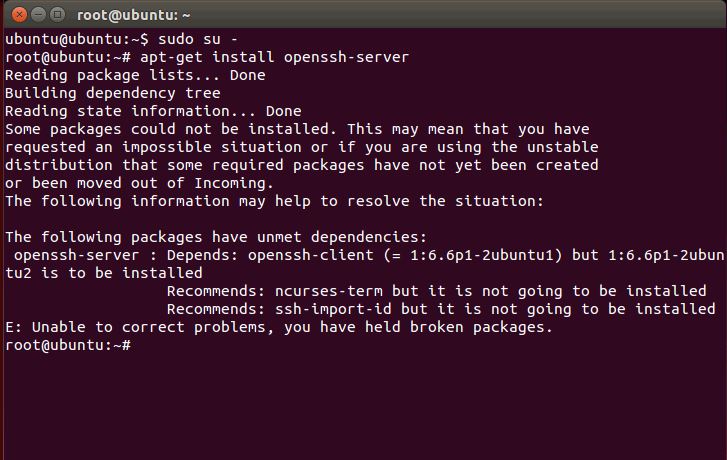Click the "E: Unable to correct problems" error line
The width and height of the screenshot is (727, 460).
pos(278,327)
